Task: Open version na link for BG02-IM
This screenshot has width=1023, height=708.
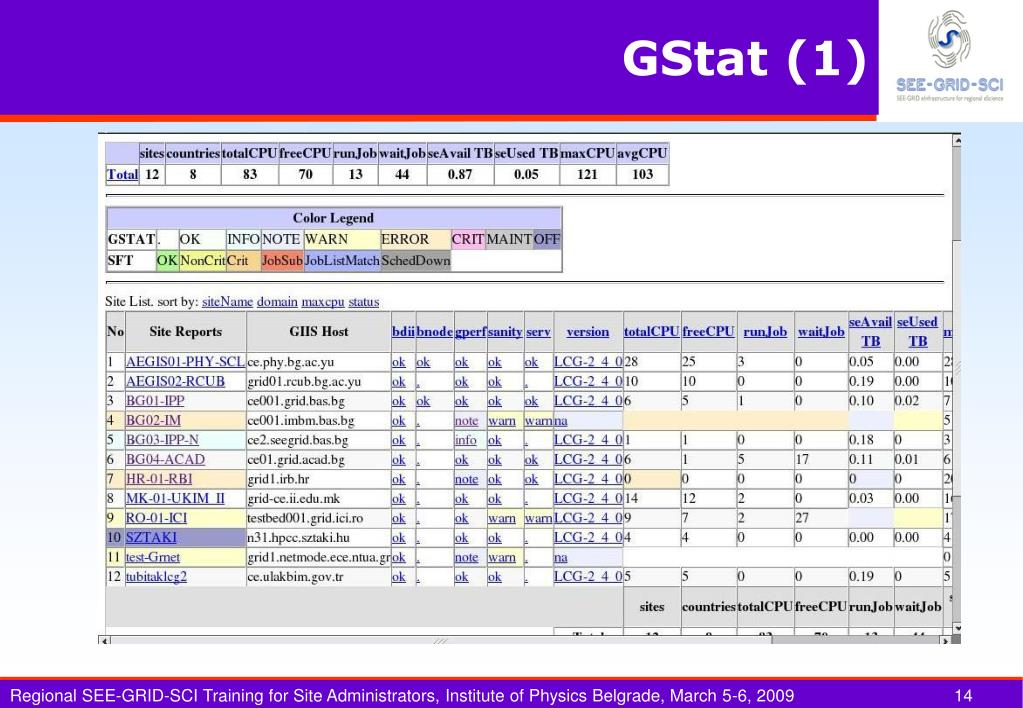Action: click(x=560, y=421)
